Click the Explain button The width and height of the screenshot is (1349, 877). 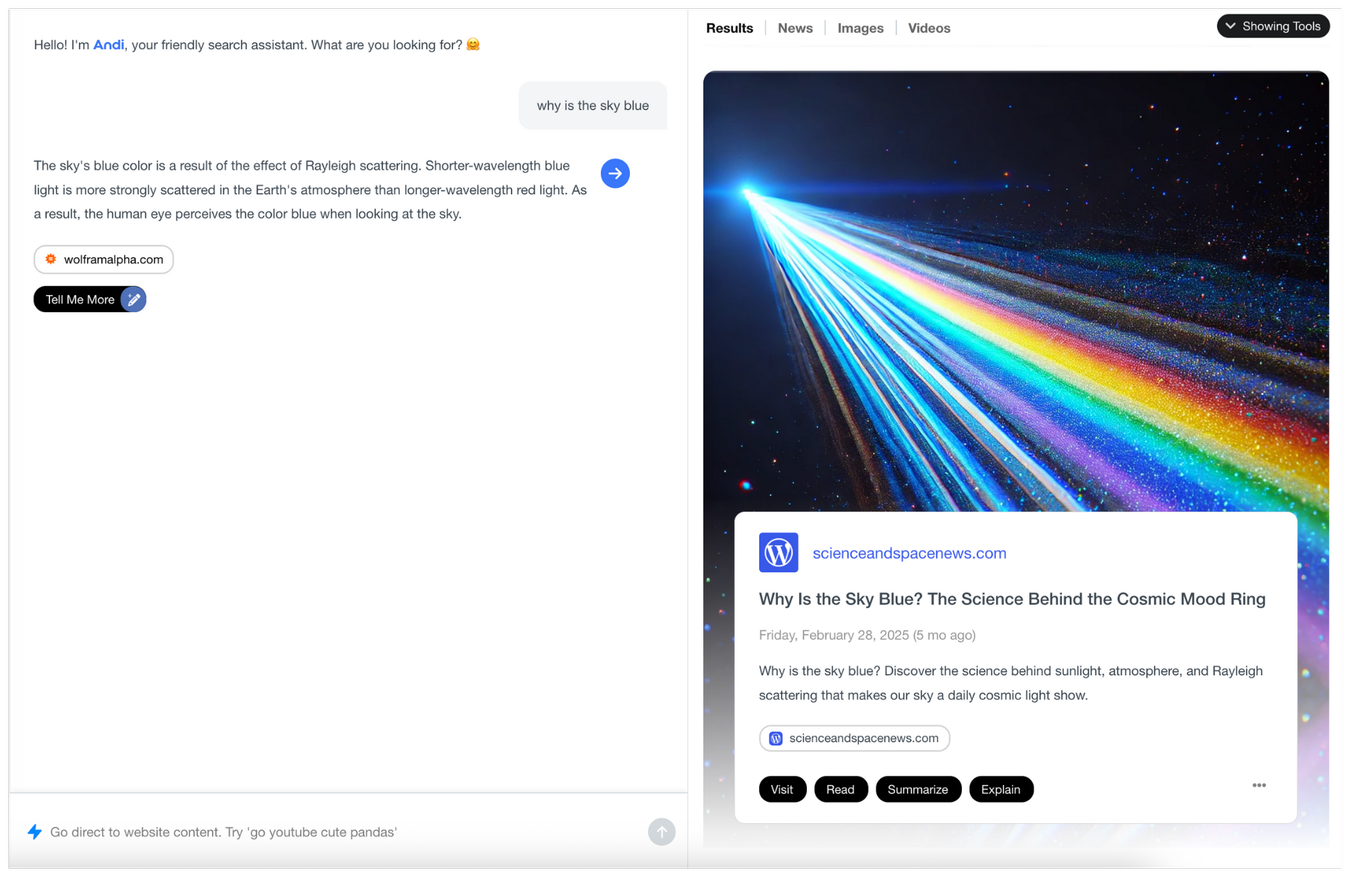[x=1001, y=789]
